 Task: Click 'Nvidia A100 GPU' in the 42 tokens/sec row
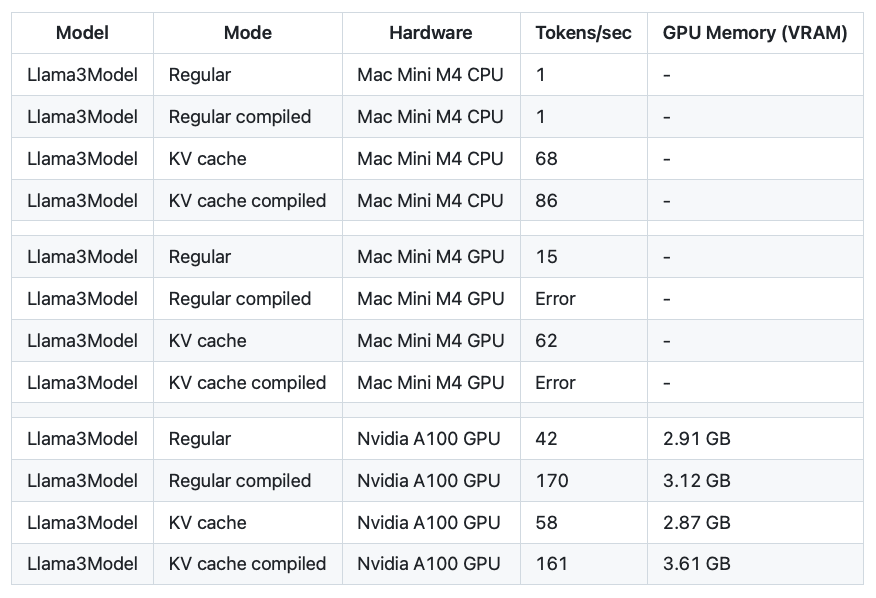point(429,439)
